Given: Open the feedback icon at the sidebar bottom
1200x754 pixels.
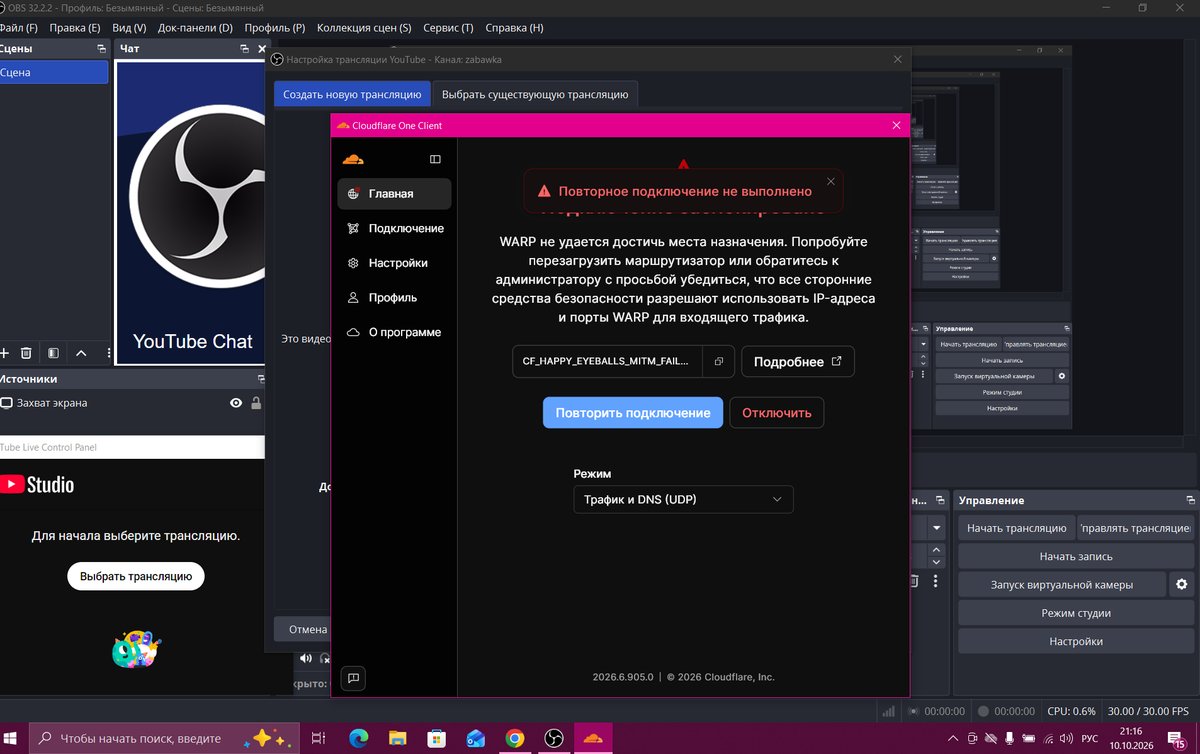Looking at the screenshot, I should coord(353,677).
